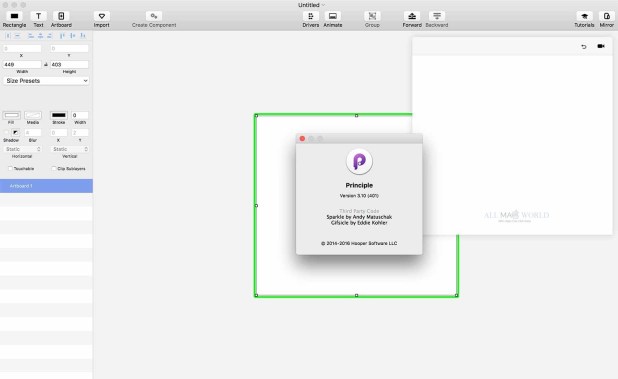The image size is (618, 379).
Task: Bring layer Forward
Action: (x=412, y=16)
